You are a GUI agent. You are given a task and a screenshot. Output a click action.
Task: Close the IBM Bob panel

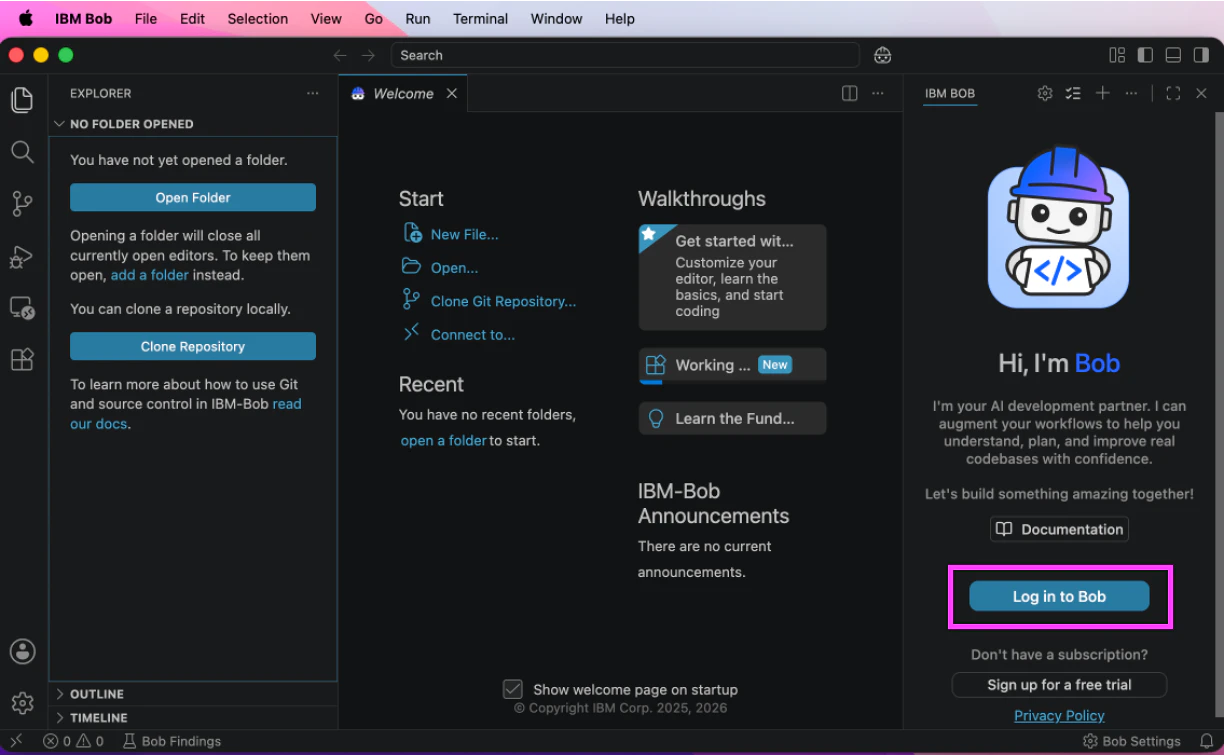[1202, 93]
